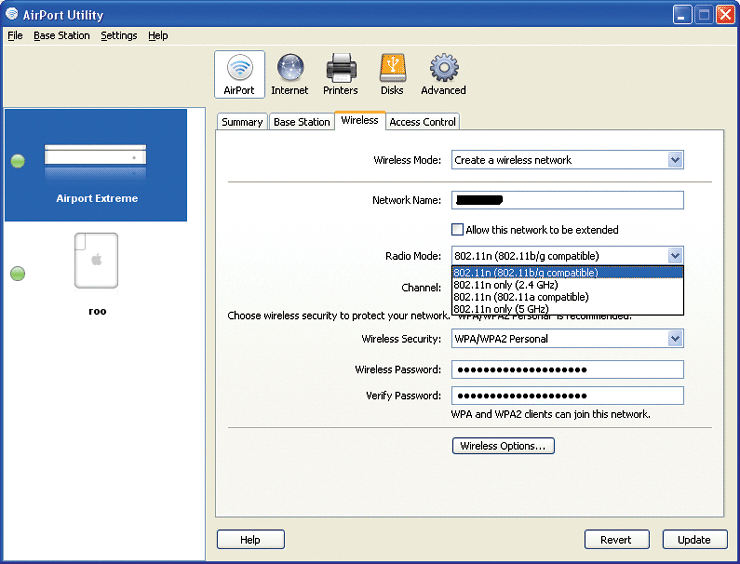This screenshot has height=564, width=740.
Task: Choose '802.11n (802.11b/g compatible)' from list
Action: [x=567, y=272]
